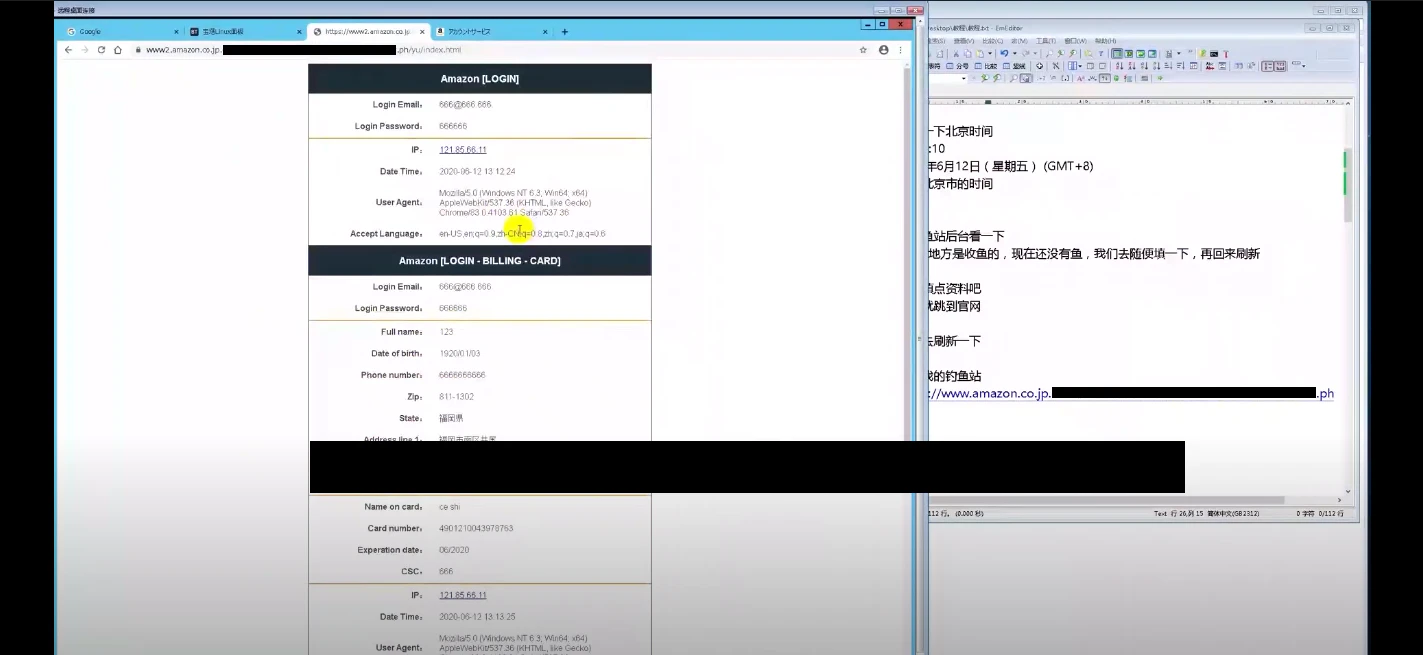The height and width of the screenshot is (655, 1423).
Task: Open the 帮助(H) menu in EmEditor
Action: [1105, 41]
